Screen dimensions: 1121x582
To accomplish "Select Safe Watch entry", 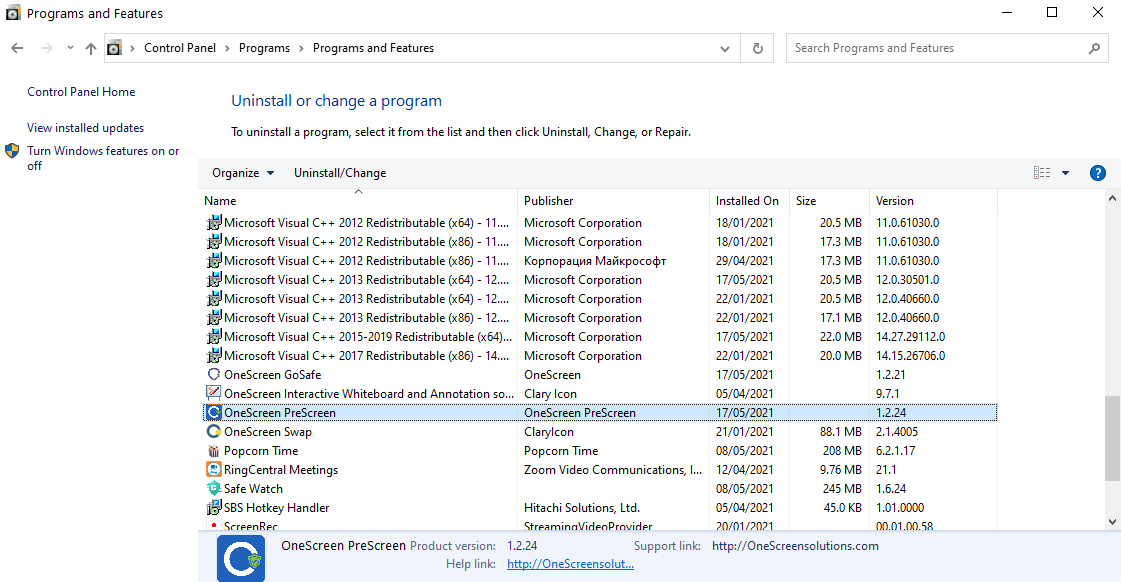I will [600, 489].
